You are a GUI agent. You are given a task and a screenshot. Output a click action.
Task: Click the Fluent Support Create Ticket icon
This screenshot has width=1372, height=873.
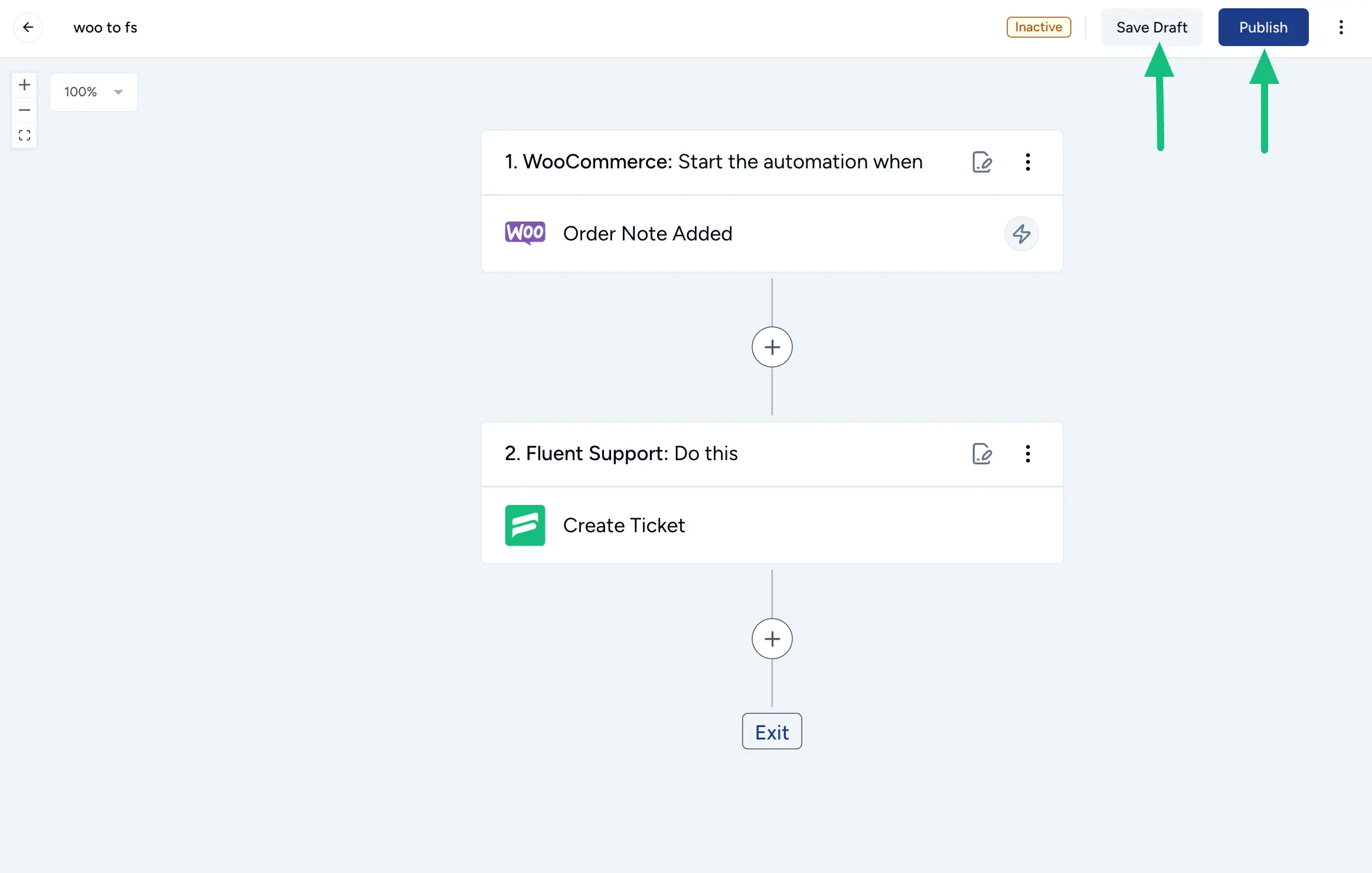click(x=526, y=525)
